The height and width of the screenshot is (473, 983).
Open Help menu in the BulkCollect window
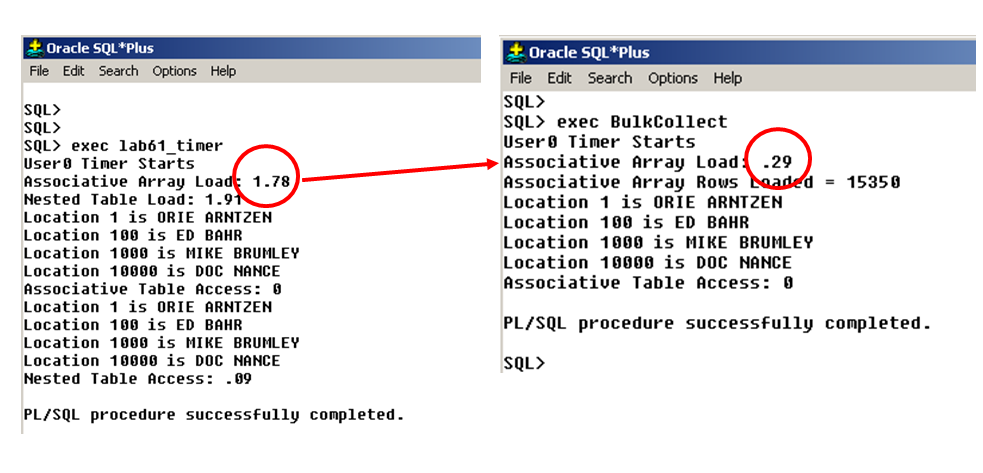point(728,78)
